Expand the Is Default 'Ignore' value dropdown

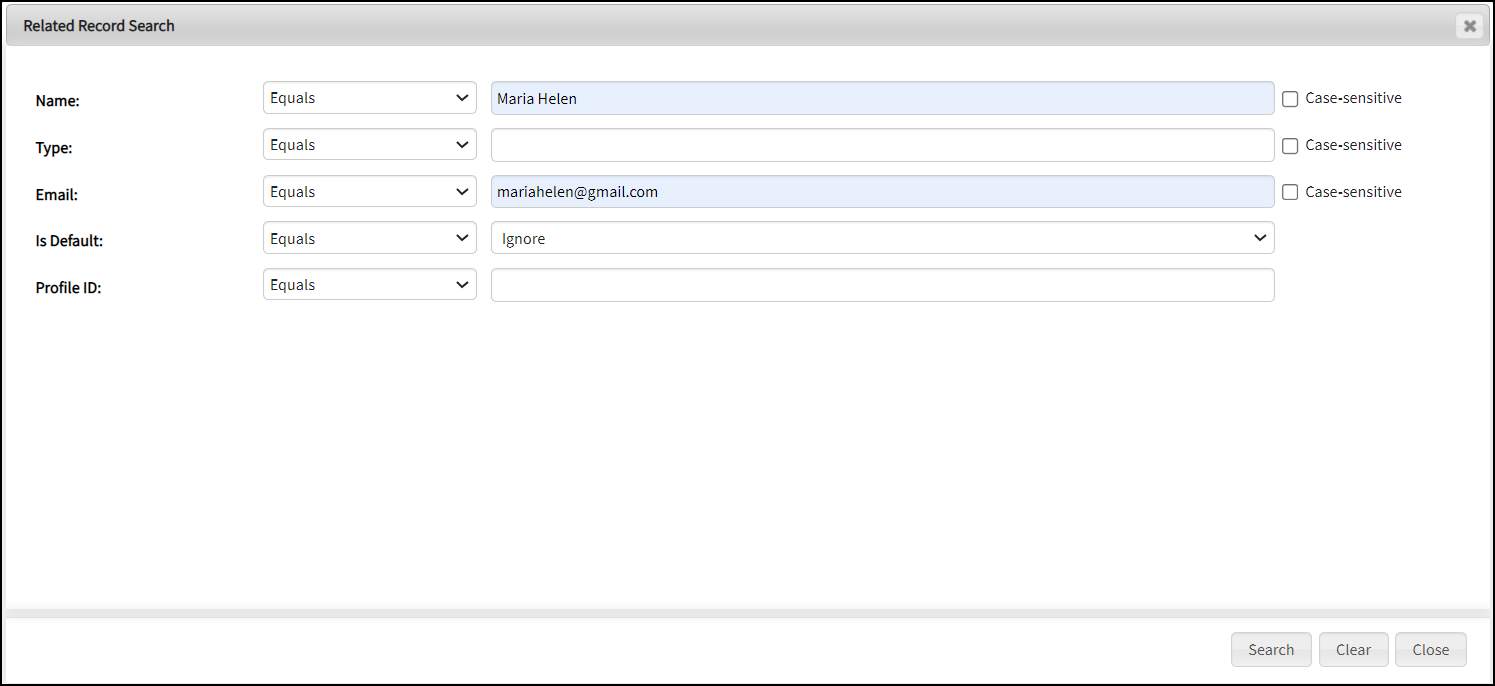pyautogui.click(x=882, y=239)
